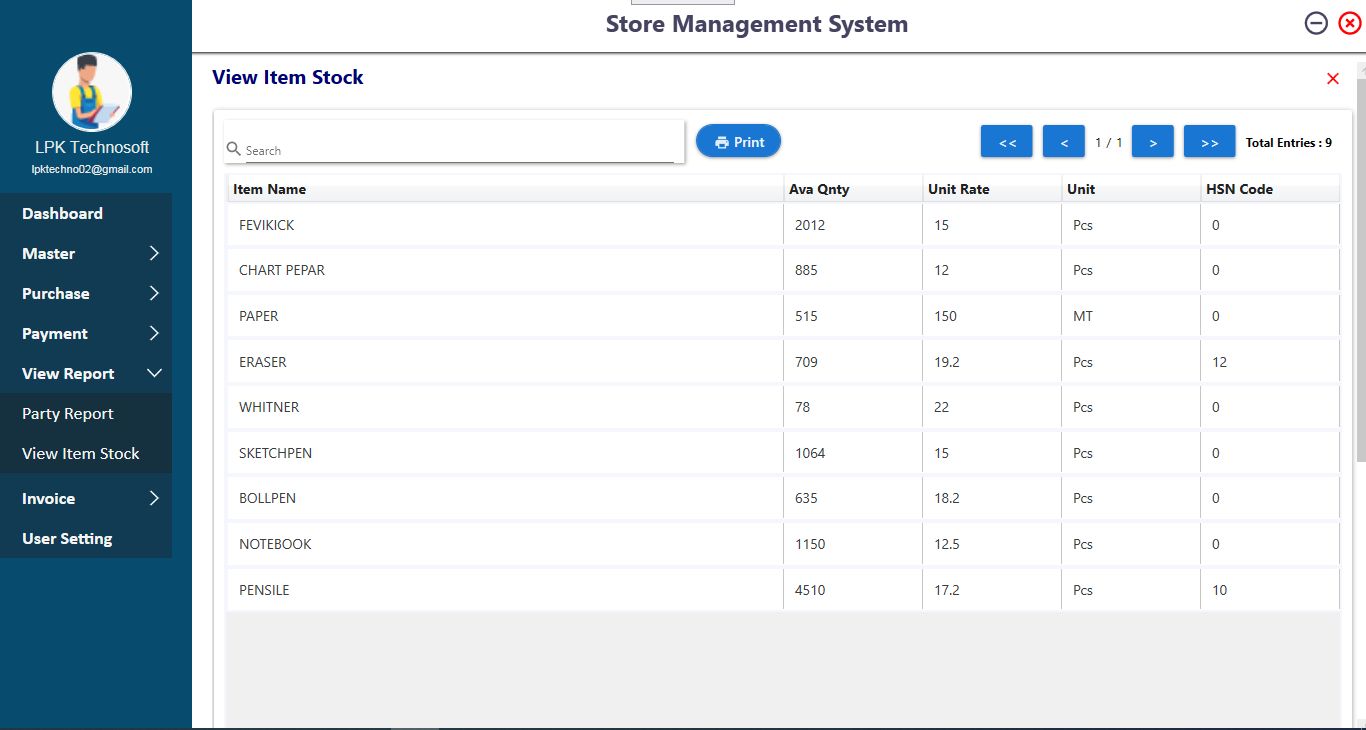
Task: Close the View Item Stock panel
Action: (1332, 79)
